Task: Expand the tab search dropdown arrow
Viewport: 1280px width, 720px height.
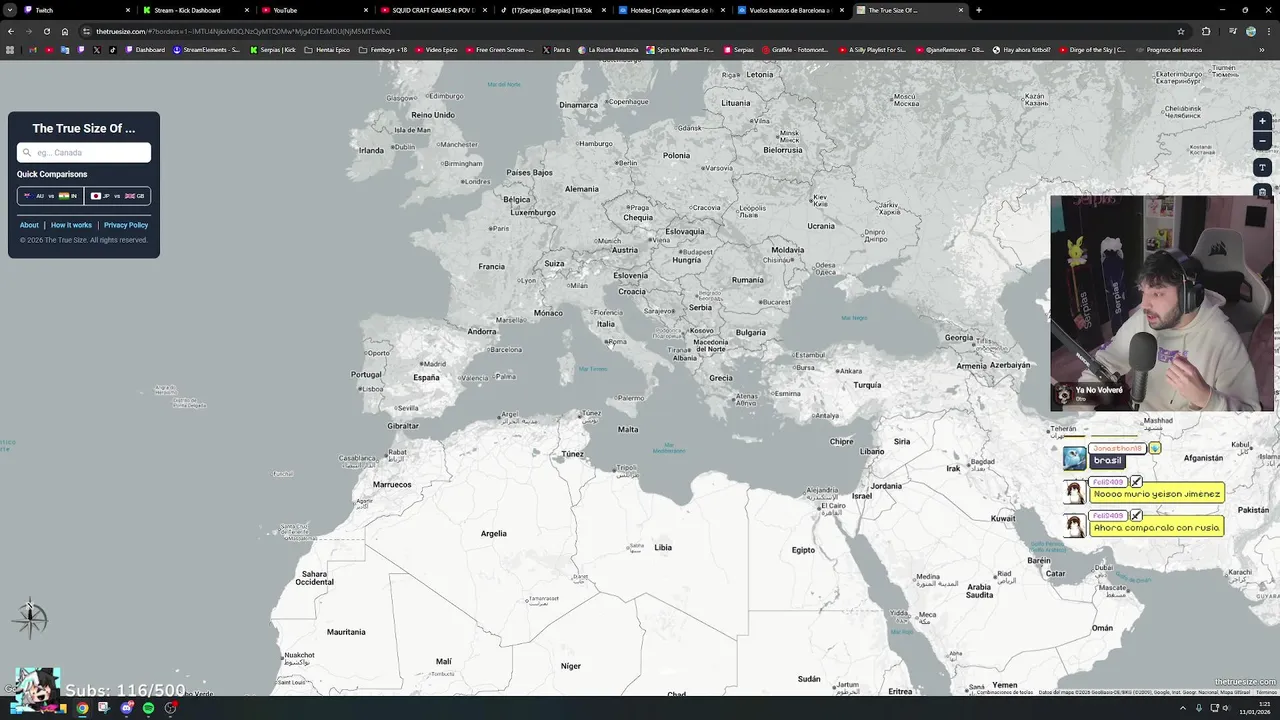Action: coord(11,10)
